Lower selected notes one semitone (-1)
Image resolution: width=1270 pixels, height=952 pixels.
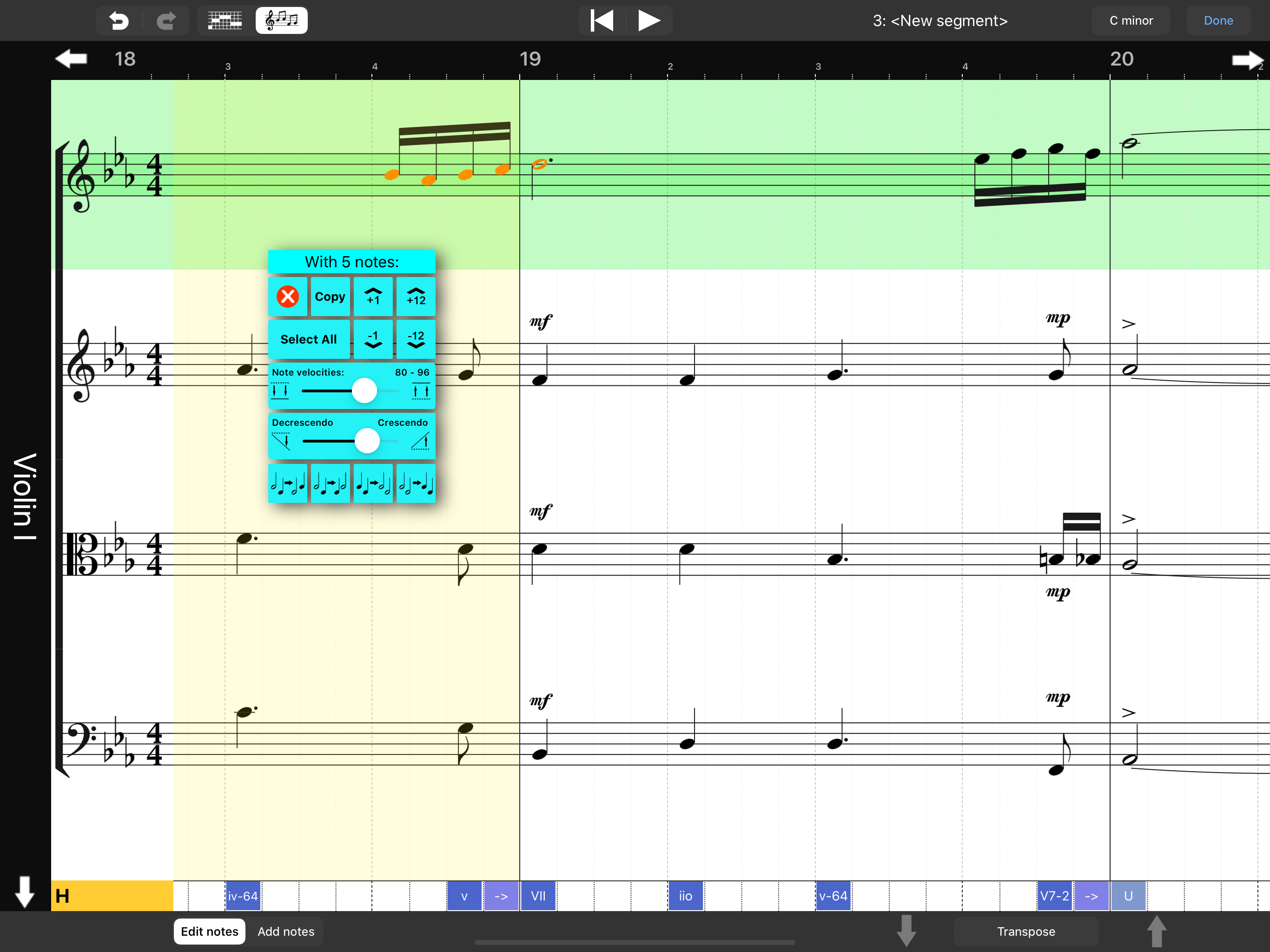point(373,339)
